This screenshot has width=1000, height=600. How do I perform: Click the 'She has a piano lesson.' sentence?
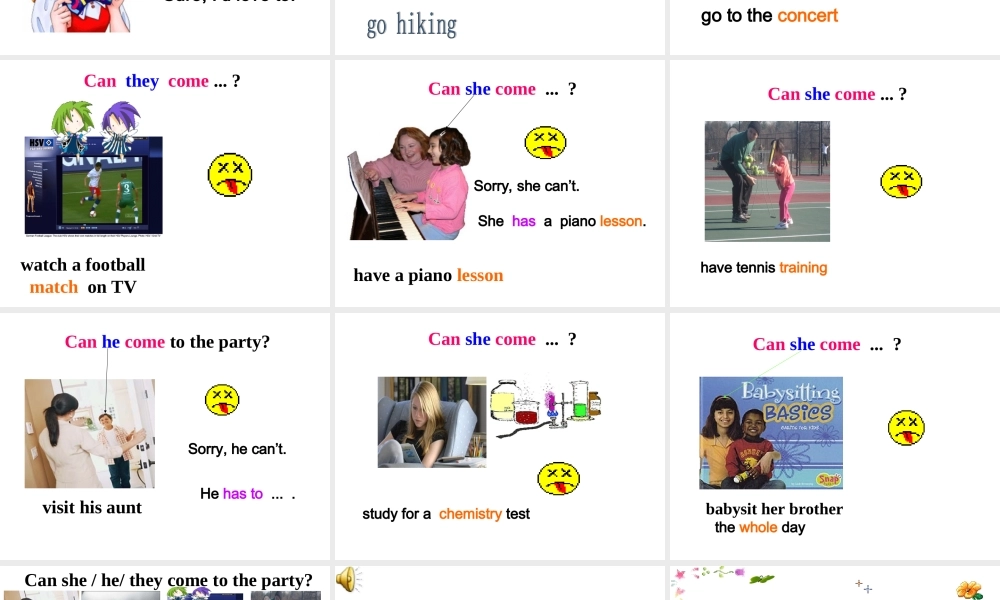tap(562, 221)
